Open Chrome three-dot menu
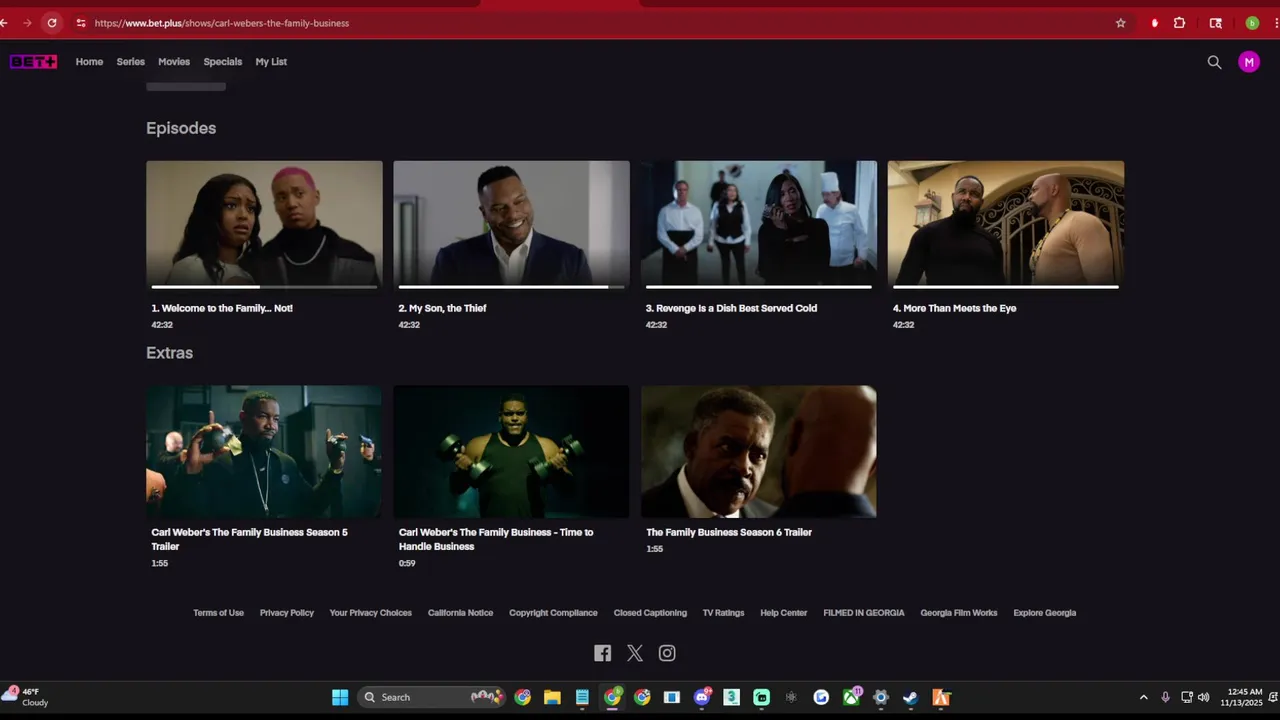Image resolution: width=1280 pixels, height=720 pixels. 1276,23
